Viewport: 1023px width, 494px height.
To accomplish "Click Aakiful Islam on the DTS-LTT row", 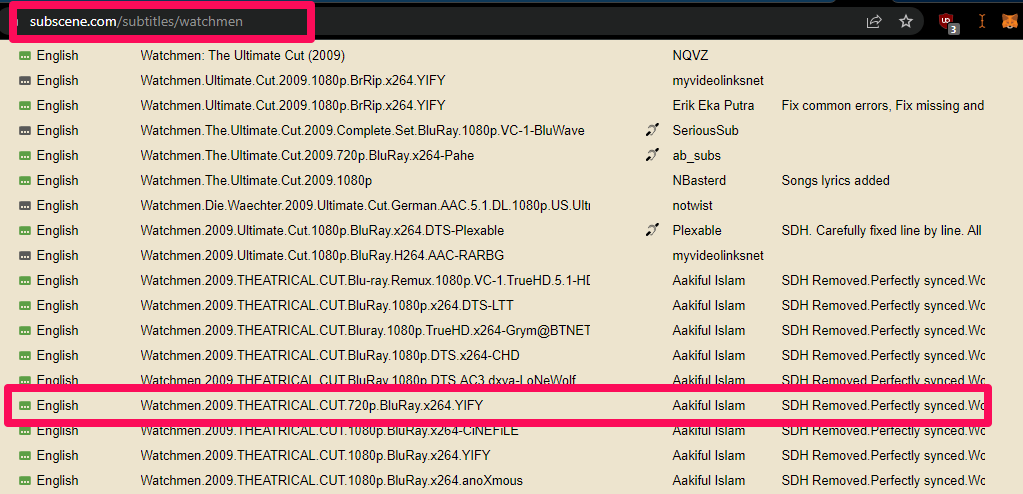I will point(709,305).
